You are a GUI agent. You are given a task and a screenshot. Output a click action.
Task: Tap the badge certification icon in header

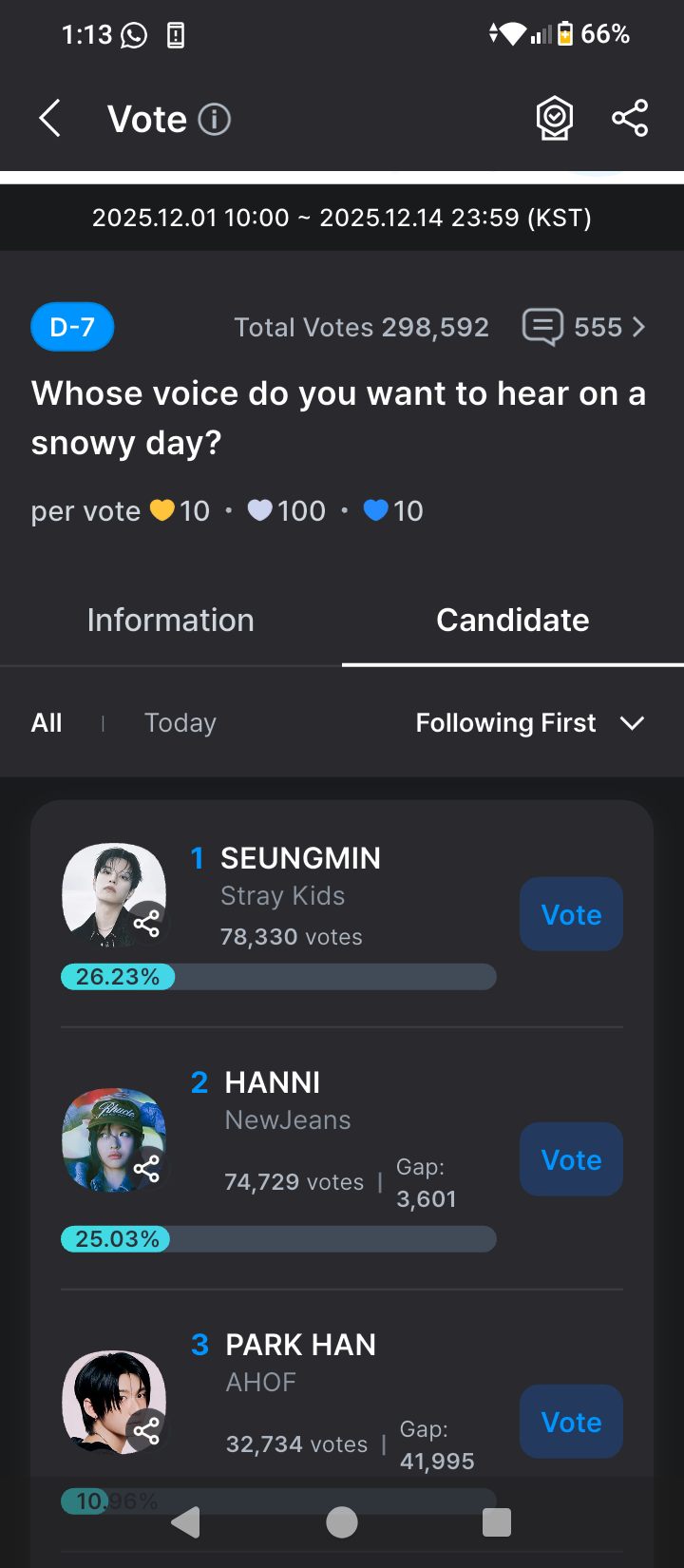tap(555, 119)
